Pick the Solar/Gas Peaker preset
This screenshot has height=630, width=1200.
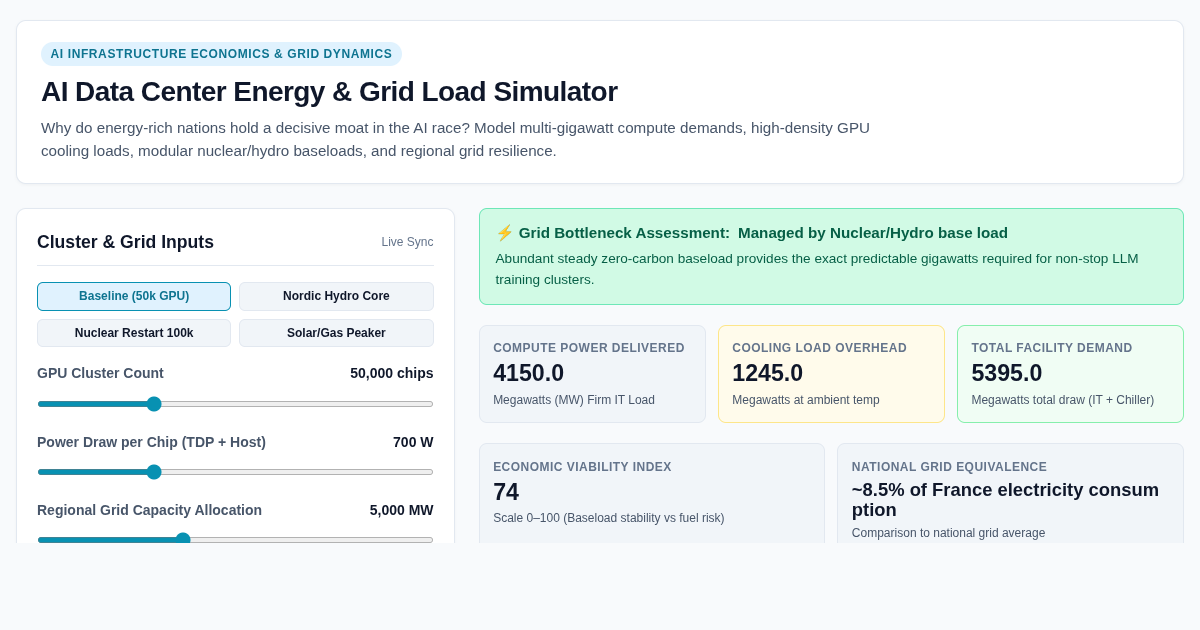pyautogui.click(x=336, y=333)
